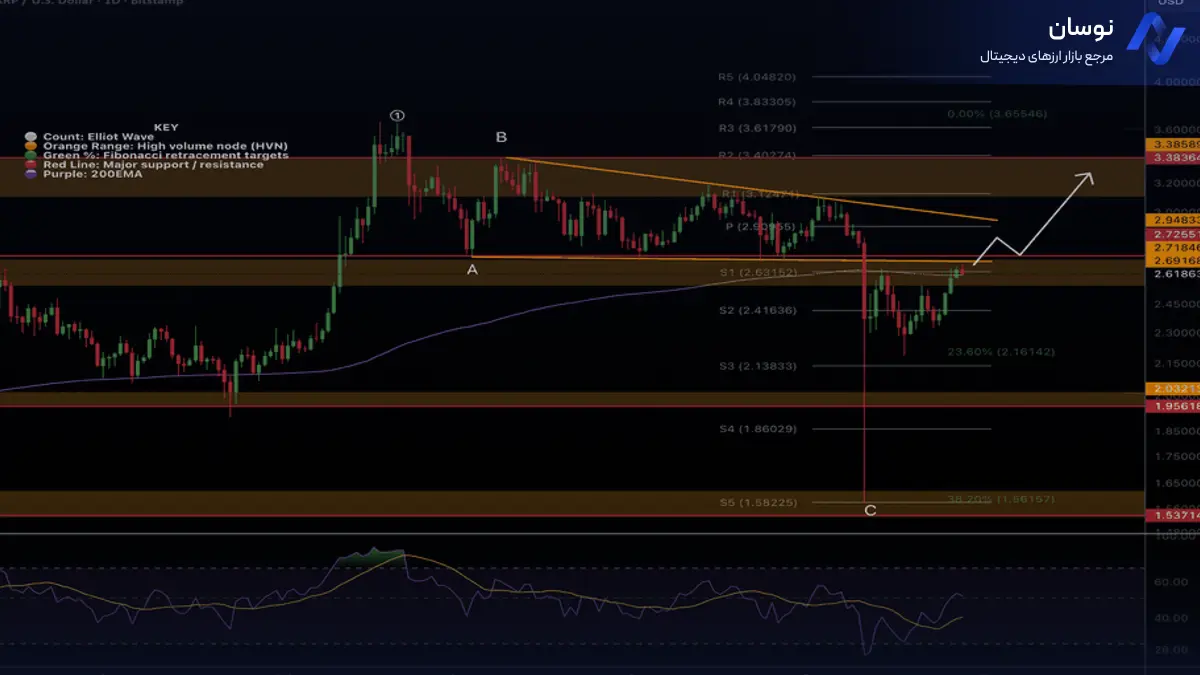Screen dimensions: 1200x675
Task: Click the white Elliot Wave legend dot
Action: (x=30, y=137)
